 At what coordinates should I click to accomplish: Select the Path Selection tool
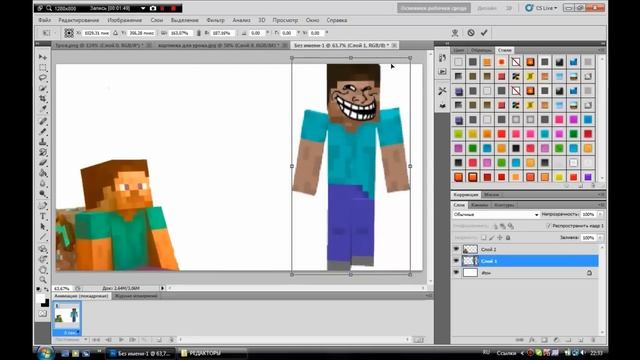tap(42, 227)
